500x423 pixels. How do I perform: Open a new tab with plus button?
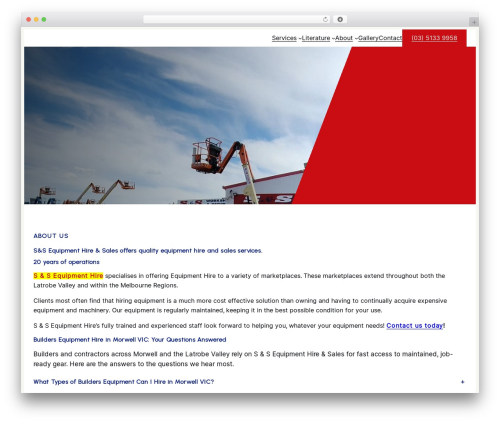point(474,22)
